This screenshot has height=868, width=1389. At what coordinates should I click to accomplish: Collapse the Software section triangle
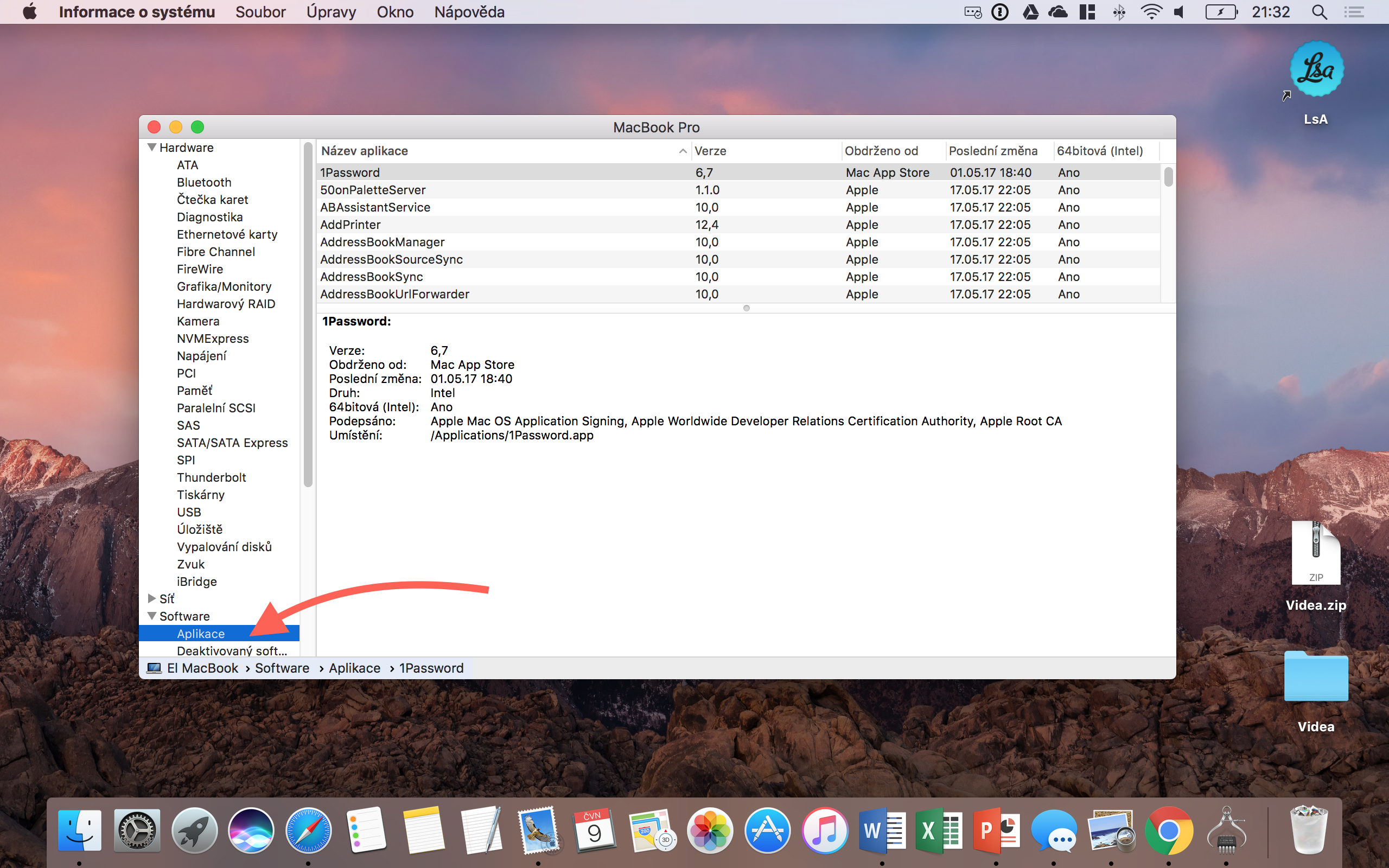[152, 616]
